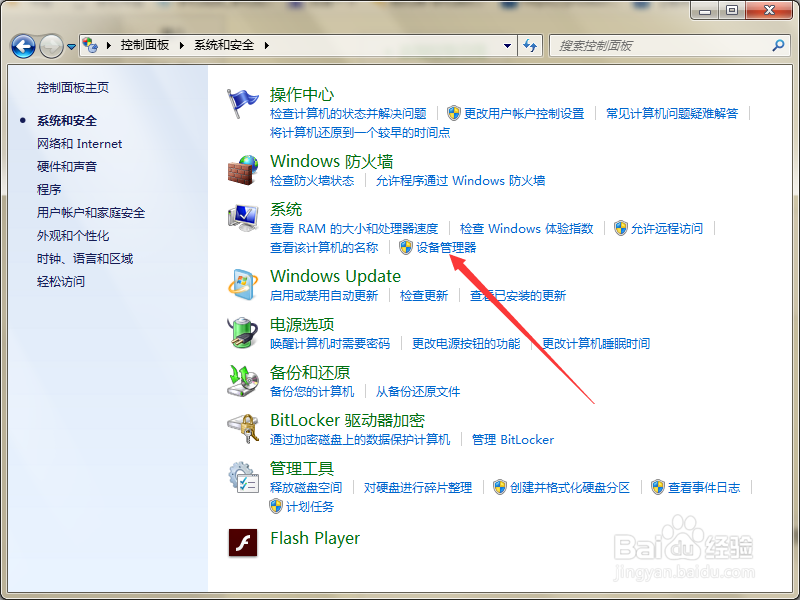Click 允许程序通过 Windows 防火墙

tap(460, 181)
